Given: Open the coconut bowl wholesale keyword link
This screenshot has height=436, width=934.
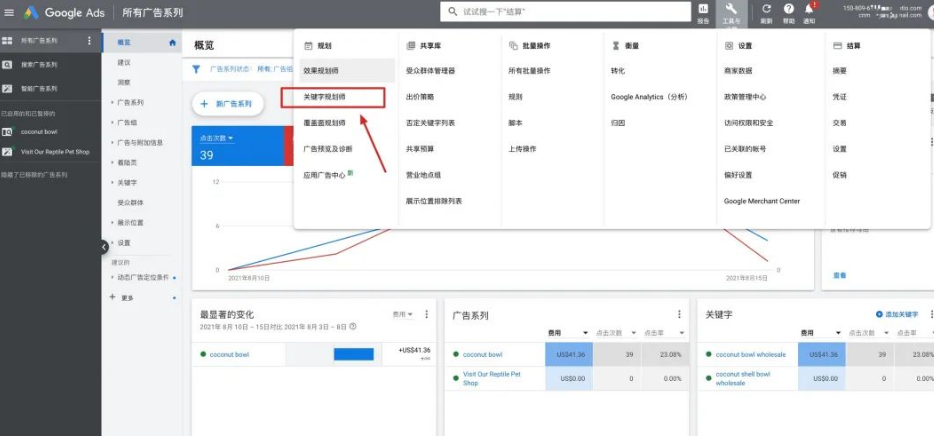Looking at the screenshot, I should click(x=750, y=354).
